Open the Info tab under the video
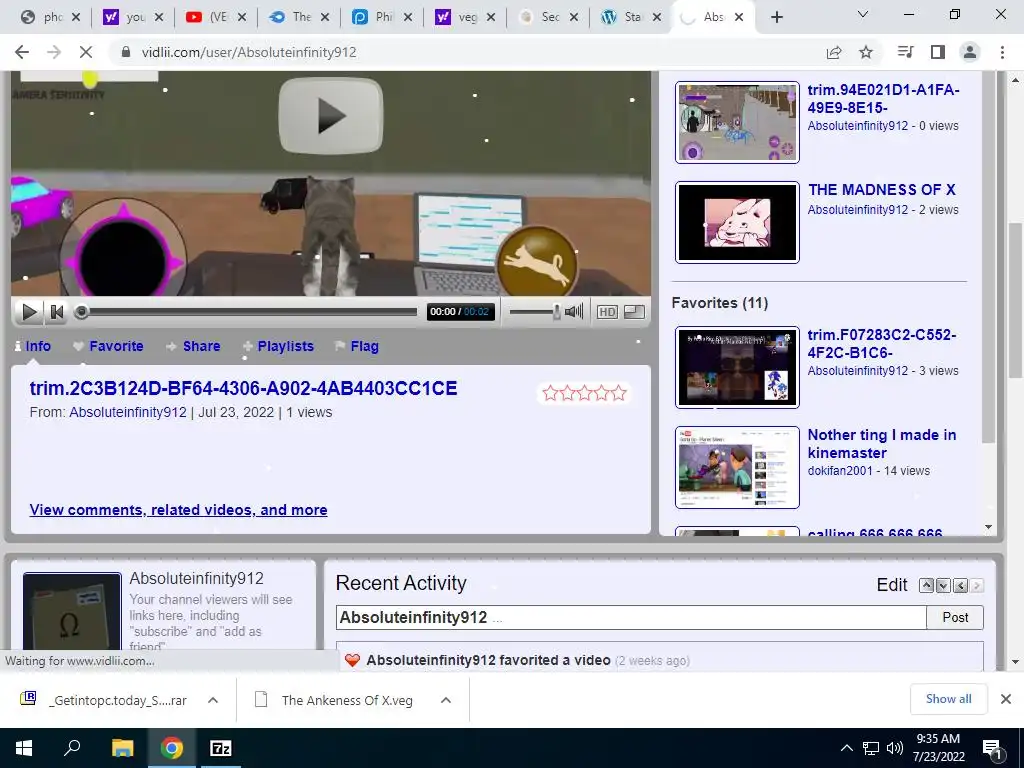 tap(33, 346)
